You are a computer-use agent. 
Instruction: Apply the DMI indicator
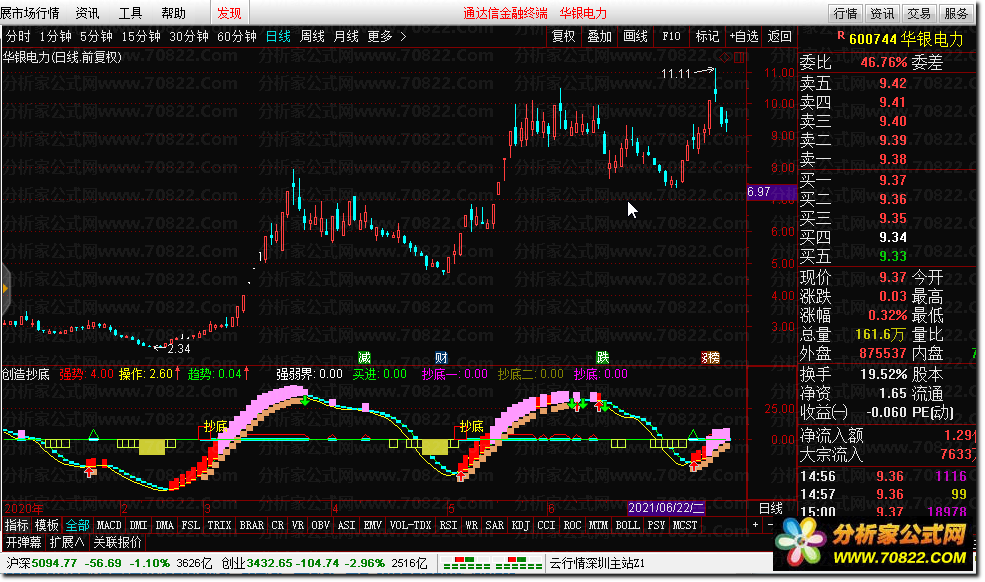138,525
